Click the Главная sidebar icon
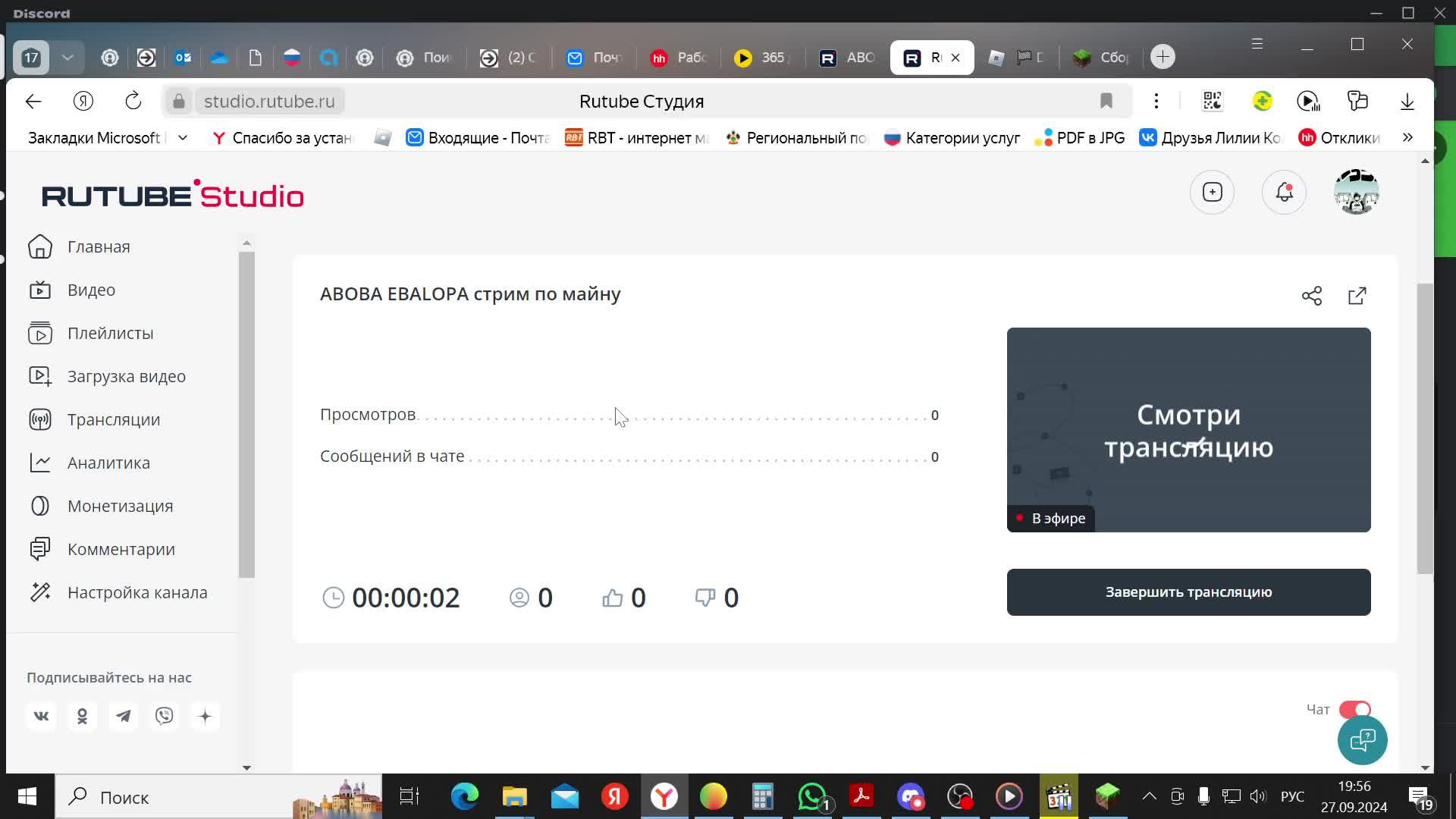The height and width of the screenshot is (819, 1456). coord(39,246)
